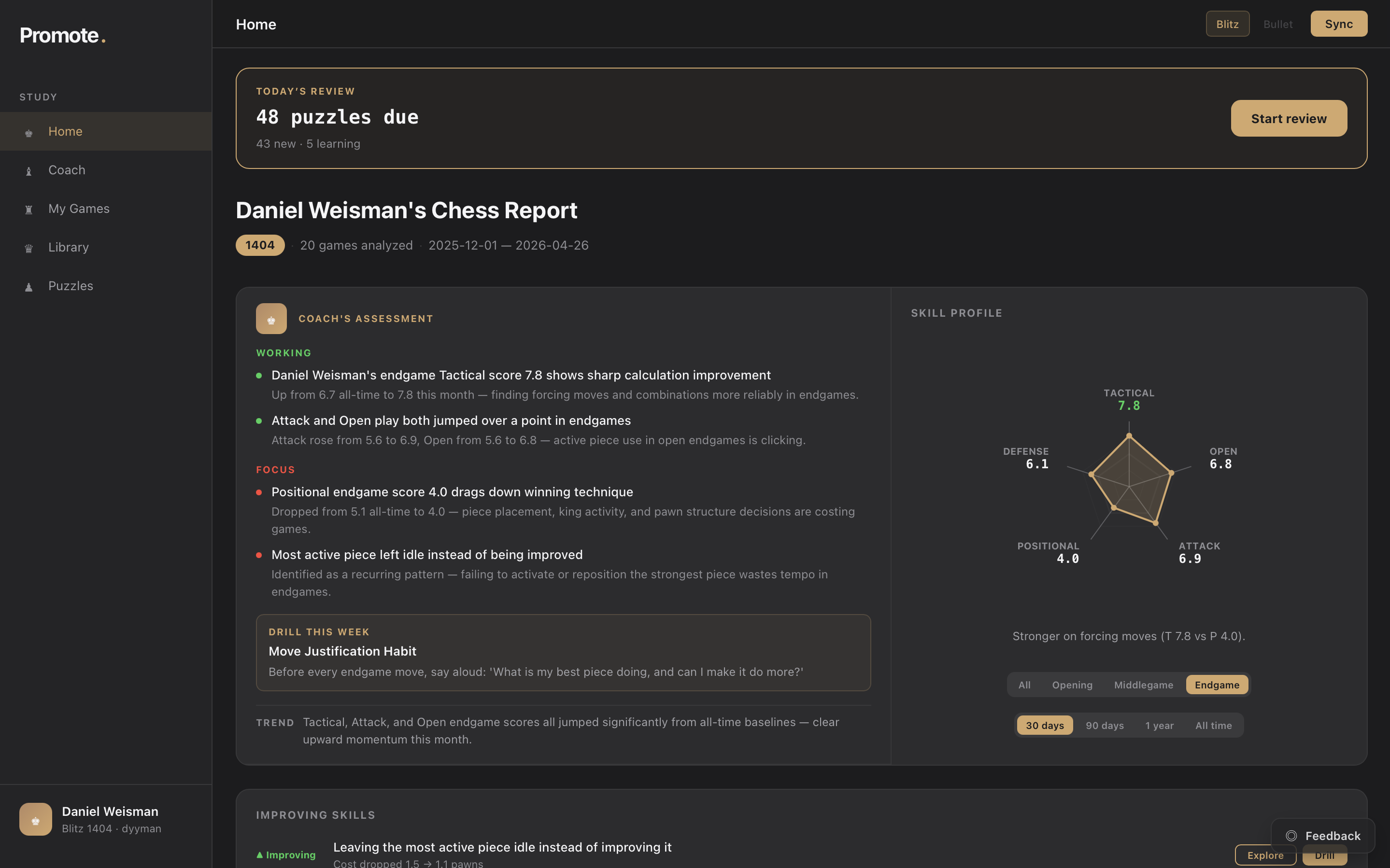Switch skill profile to Middlegame
This screenshot has height=868, width=1390.
click(1143, 684)
